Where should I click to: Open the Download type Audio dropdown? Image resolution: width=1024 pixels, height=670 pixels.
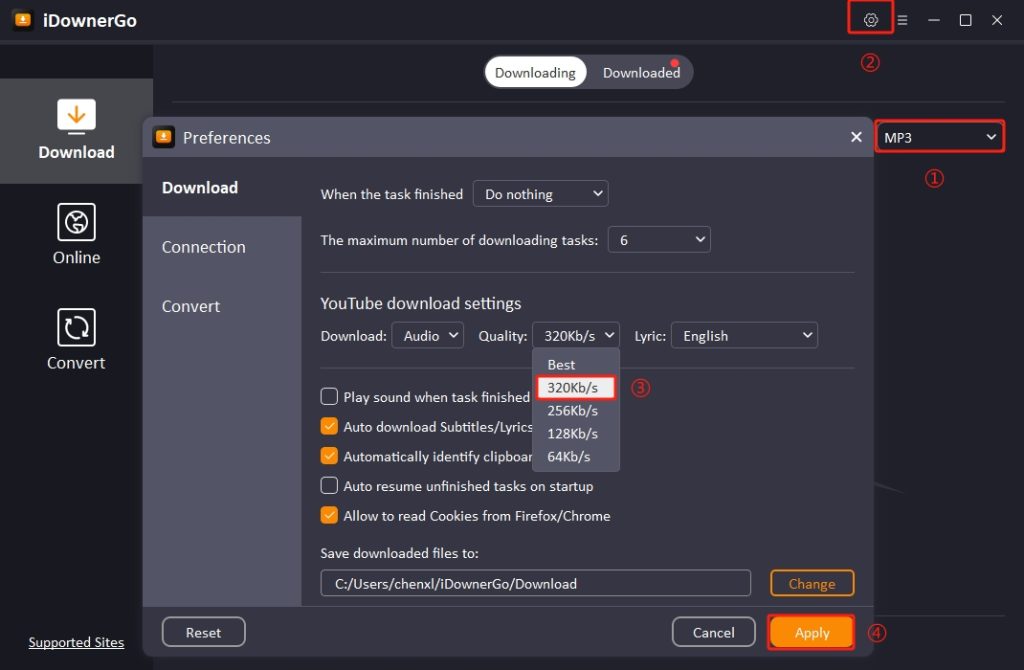click(x=428, y=336)
